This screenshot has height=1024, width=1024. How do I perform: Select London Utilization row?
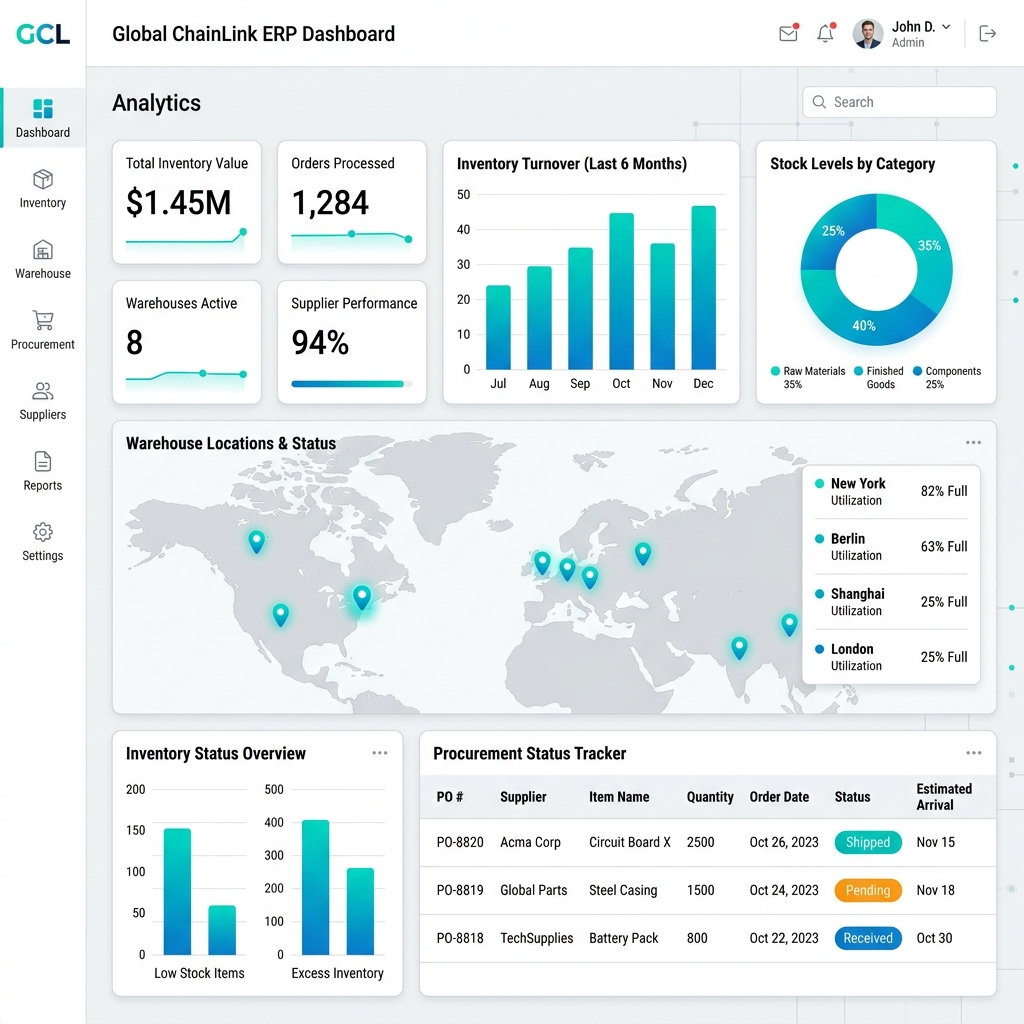click(891, 657)
